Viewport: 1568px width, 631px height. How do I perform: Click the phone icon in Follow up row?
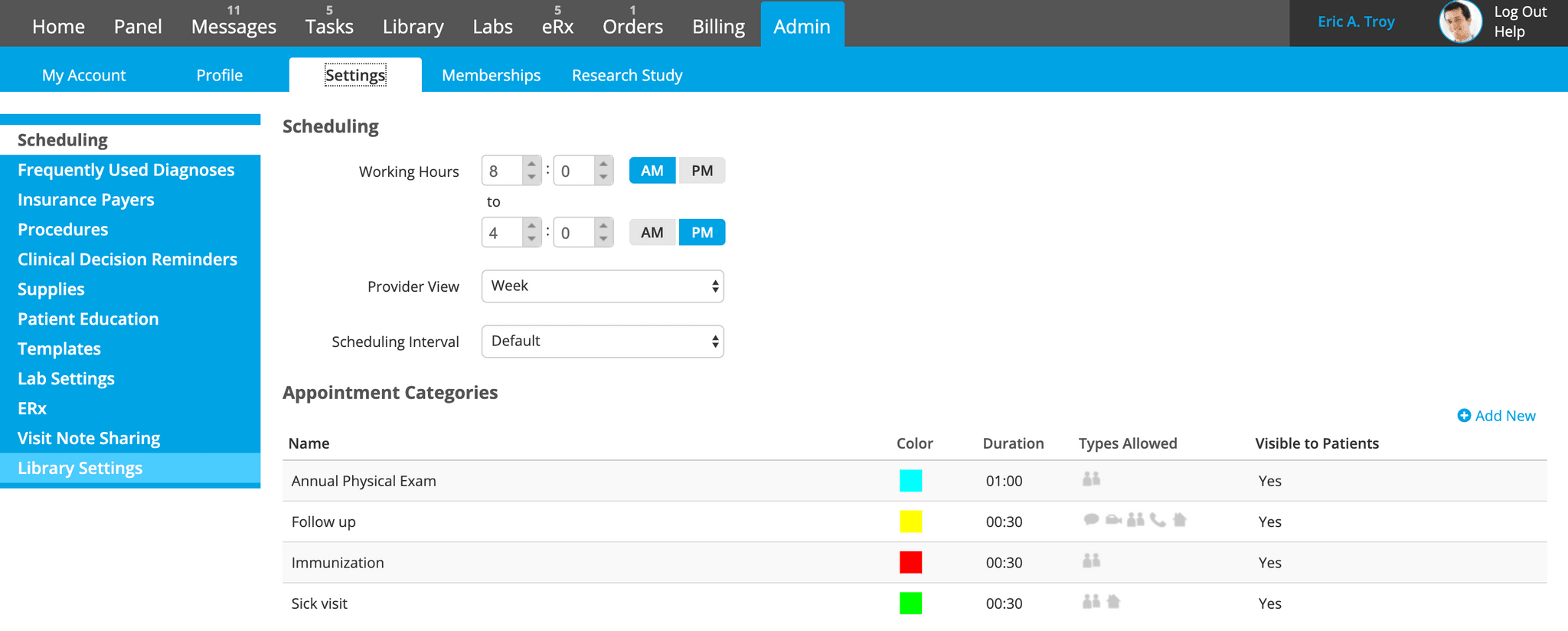tap(1158, 520)
